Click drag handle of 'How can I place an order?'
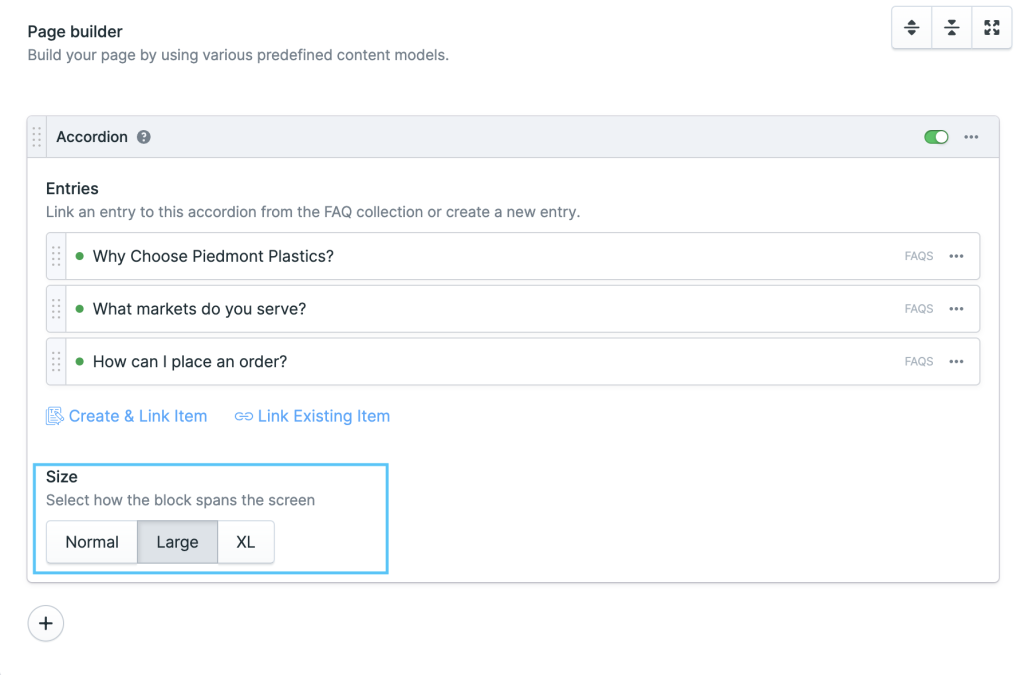1024x675 pixels. pyautogui.click(x=56, y=361)
